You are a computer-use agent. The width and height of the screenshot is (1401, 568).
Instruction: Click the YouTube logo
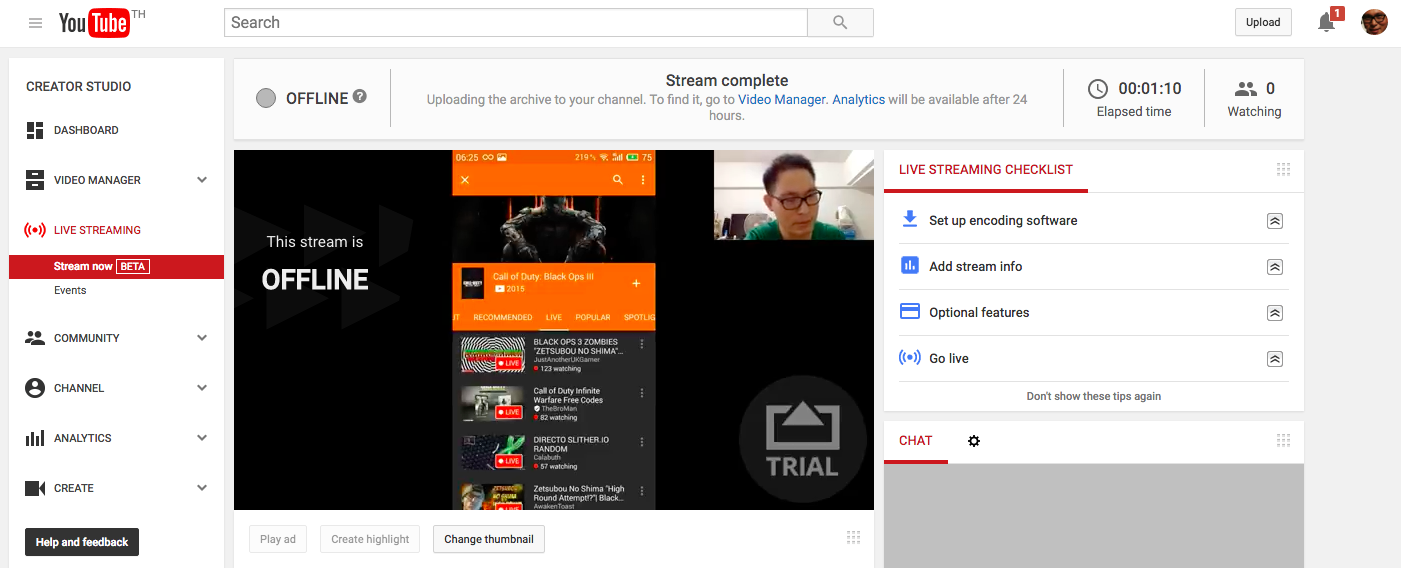(94, 23)
